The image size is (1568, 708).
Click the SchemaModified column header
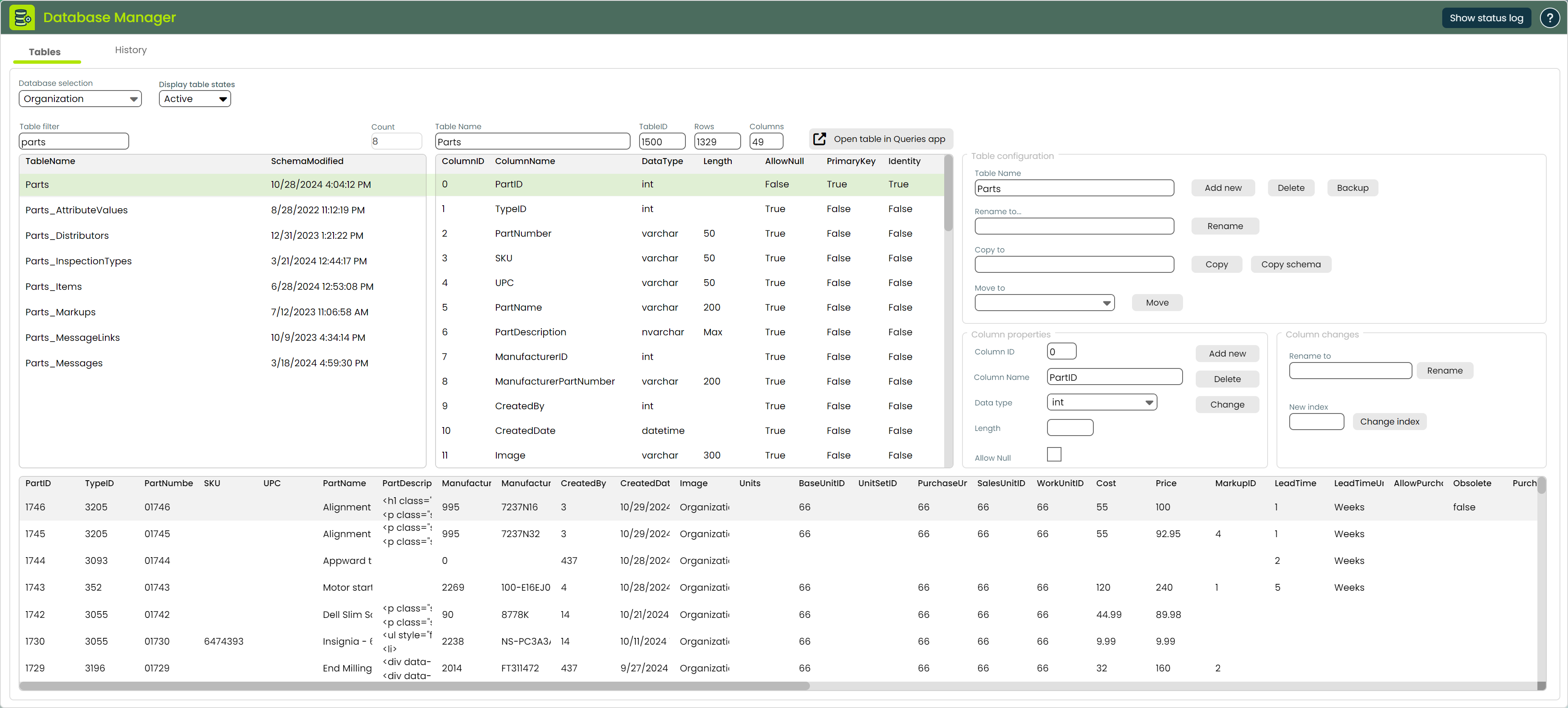[x=307, y=161]
